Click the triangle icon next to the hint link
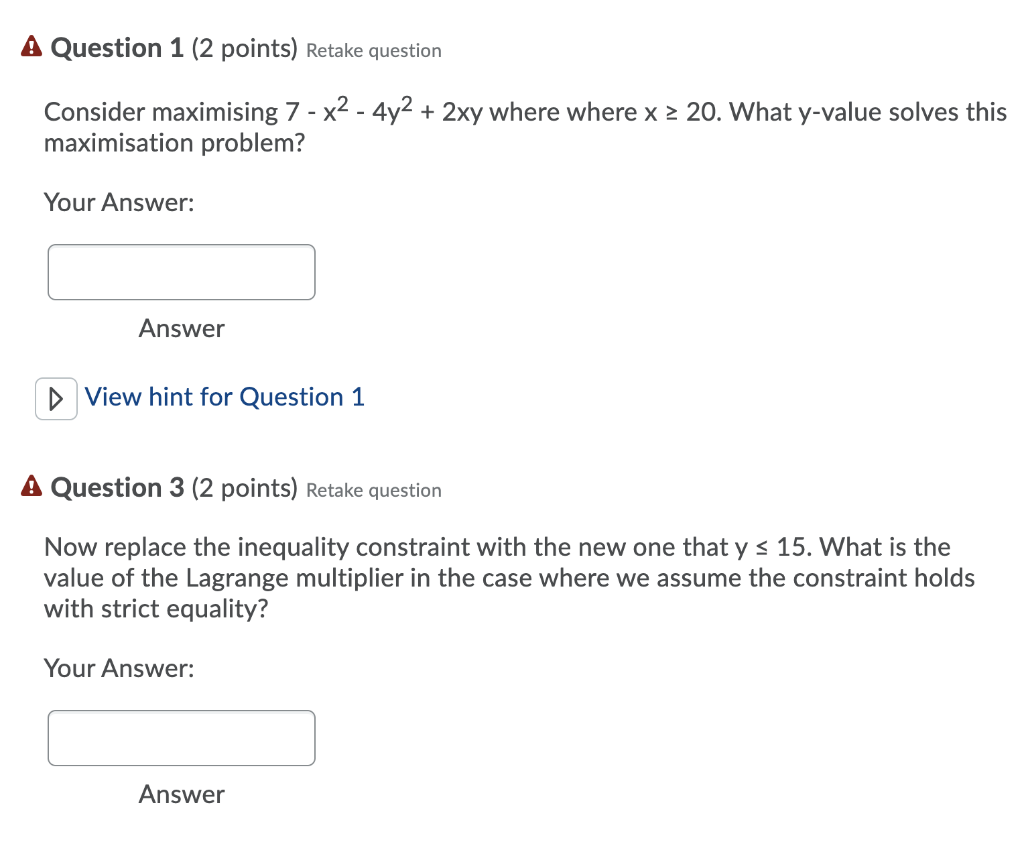 point(56,397)
